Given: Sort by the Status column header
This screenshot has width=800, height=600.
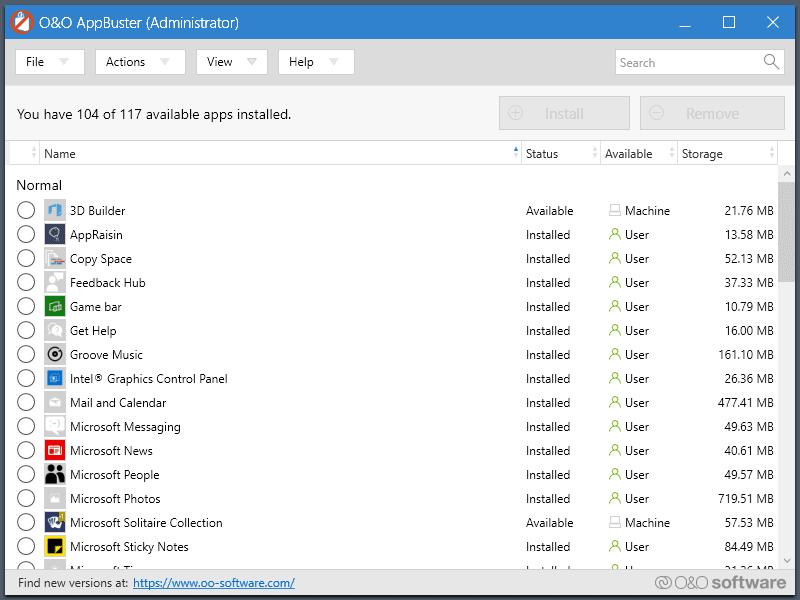Looking at the screenshot, I should coord(561,153).
